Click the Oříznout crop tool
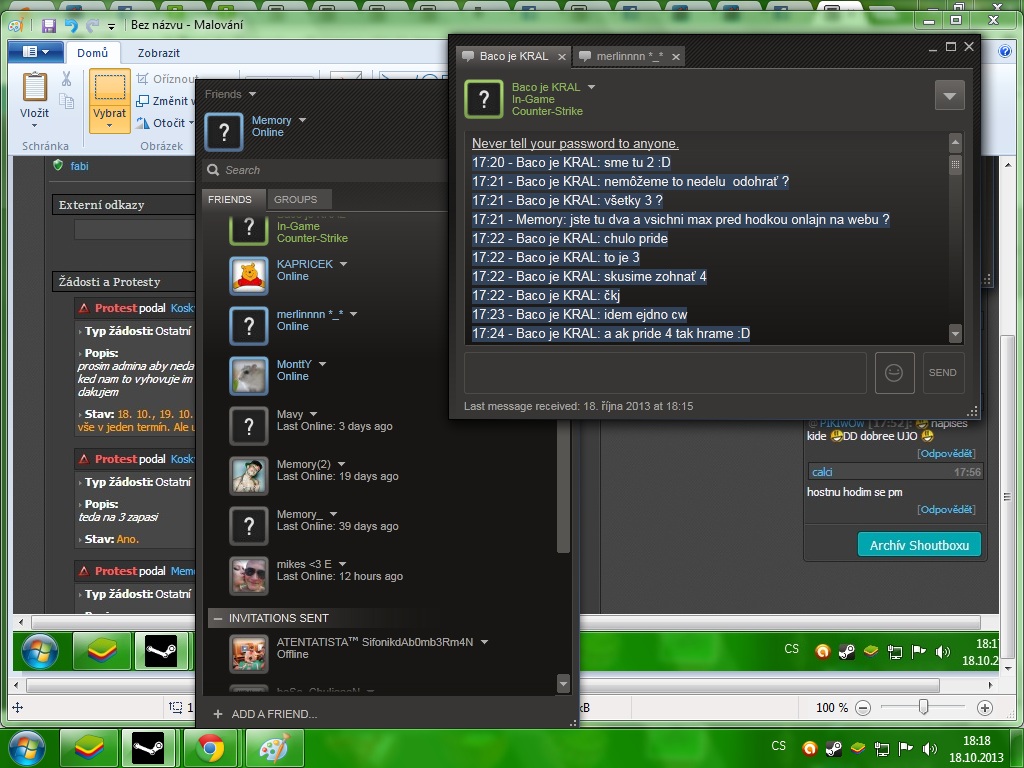This screenshot has height=768, width=1024. coord(167,79)
